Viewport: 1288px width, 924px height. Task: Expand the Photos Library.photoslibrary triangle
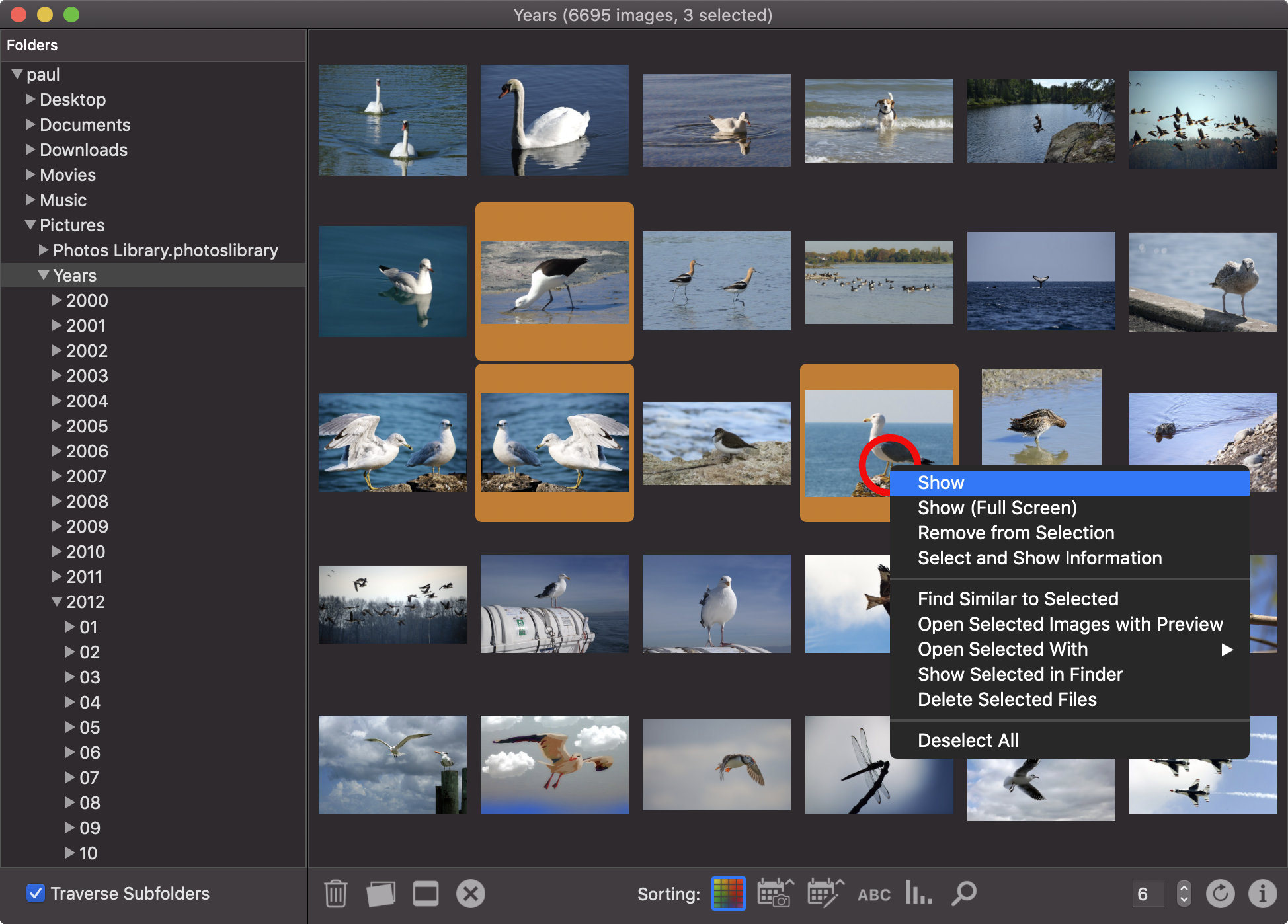pyautogui.click(x=43, y=250)
